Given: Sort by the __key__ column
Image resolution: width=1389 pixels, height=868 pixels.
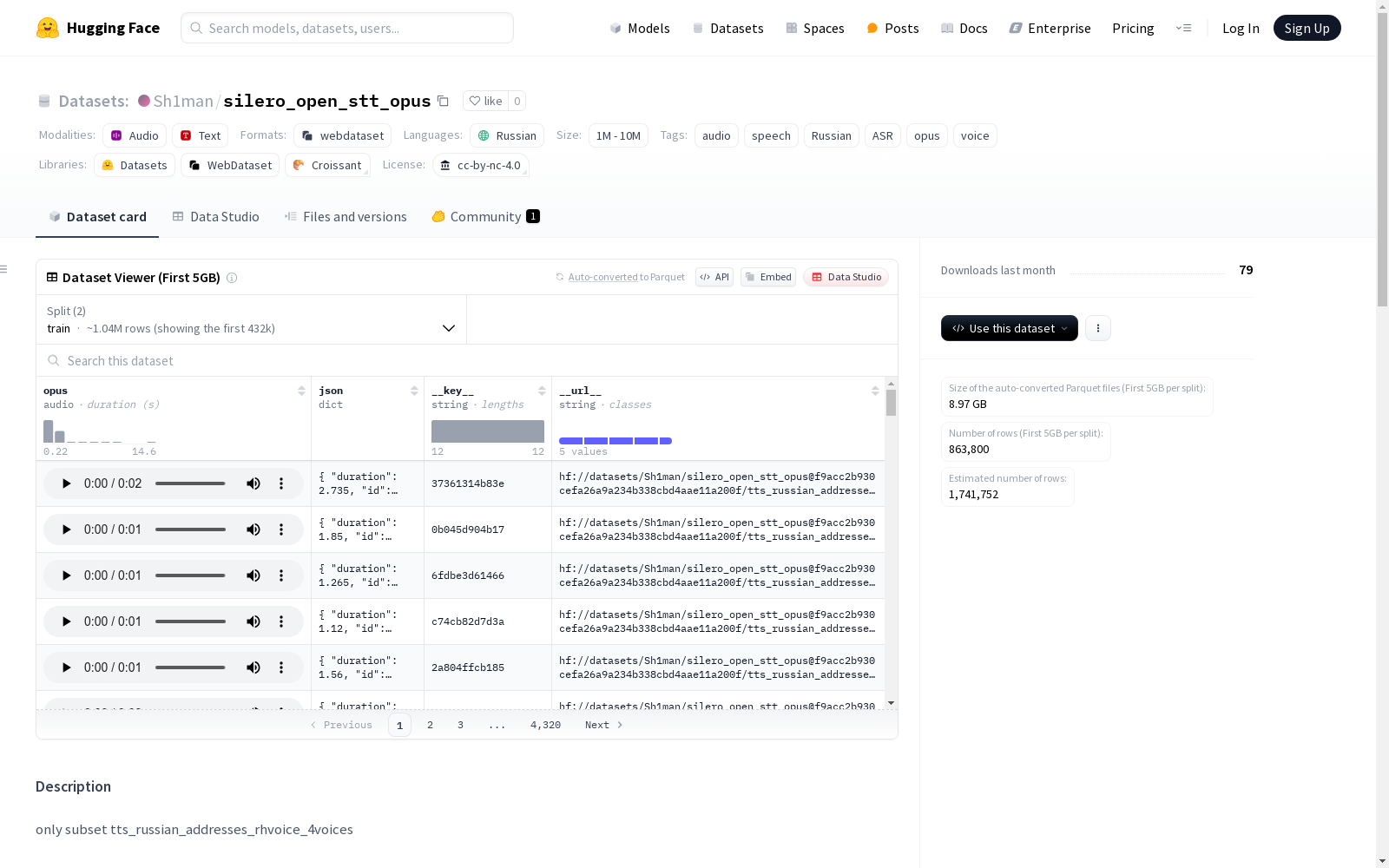Looking at the screenshot, I should point(542,391).
